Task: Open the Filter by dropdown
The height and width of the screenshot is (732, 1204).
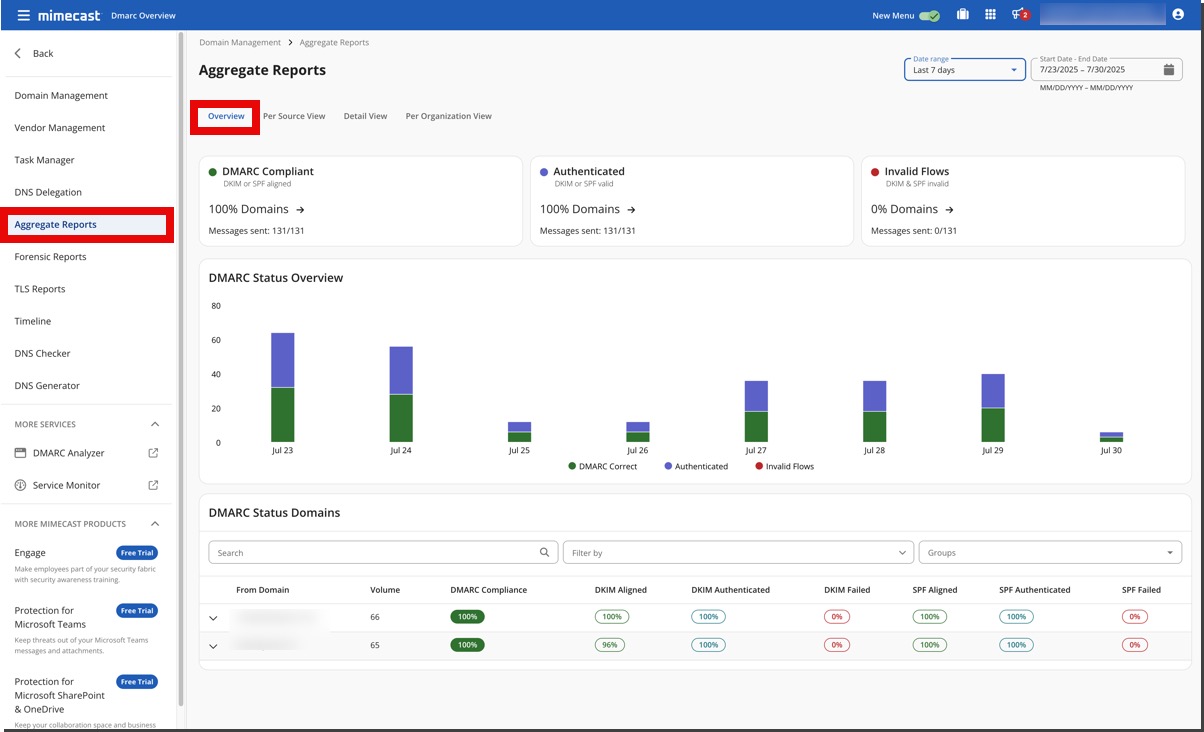Action: point(739,552)
